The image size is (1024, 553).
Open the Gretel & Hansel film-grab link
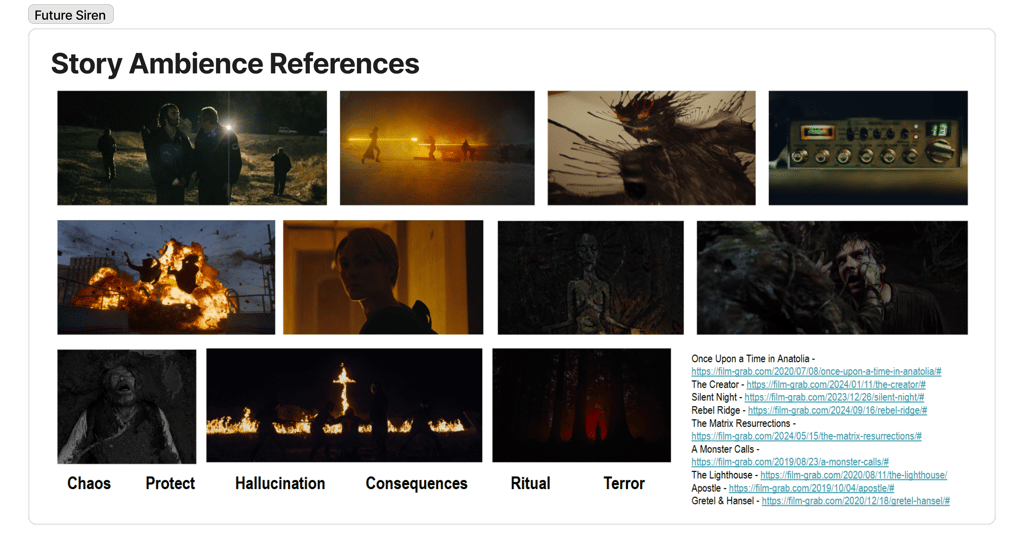(x=856, y=501)
